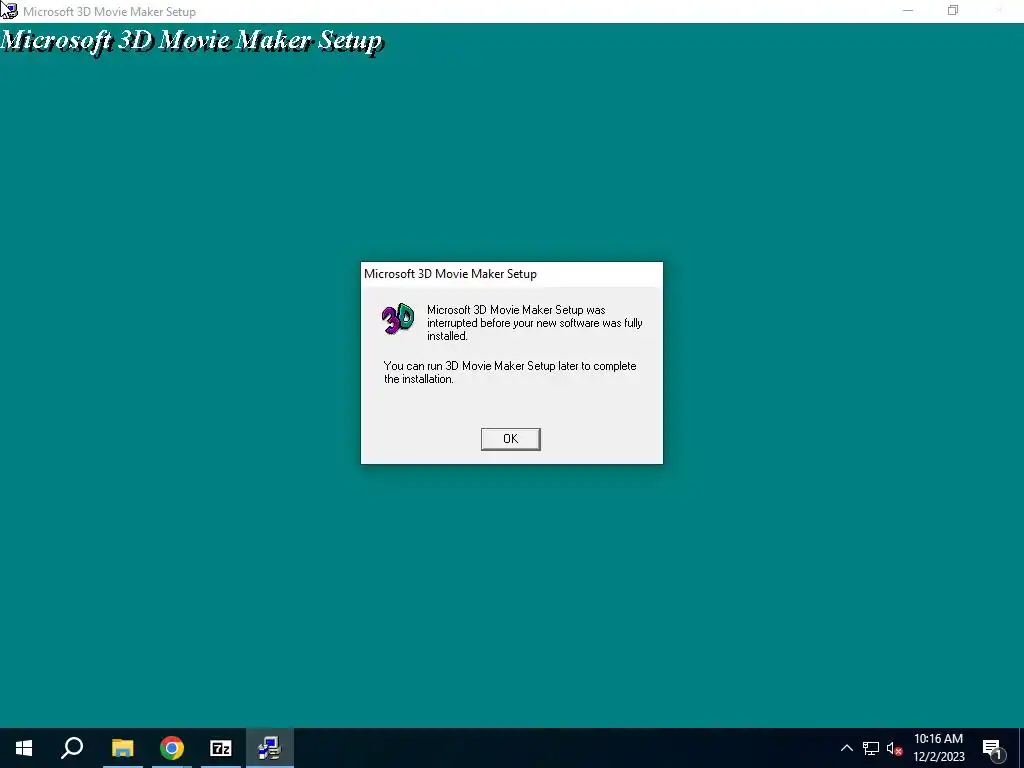Open network status tray icon
1024x768 pixels.
pos(871,748)
